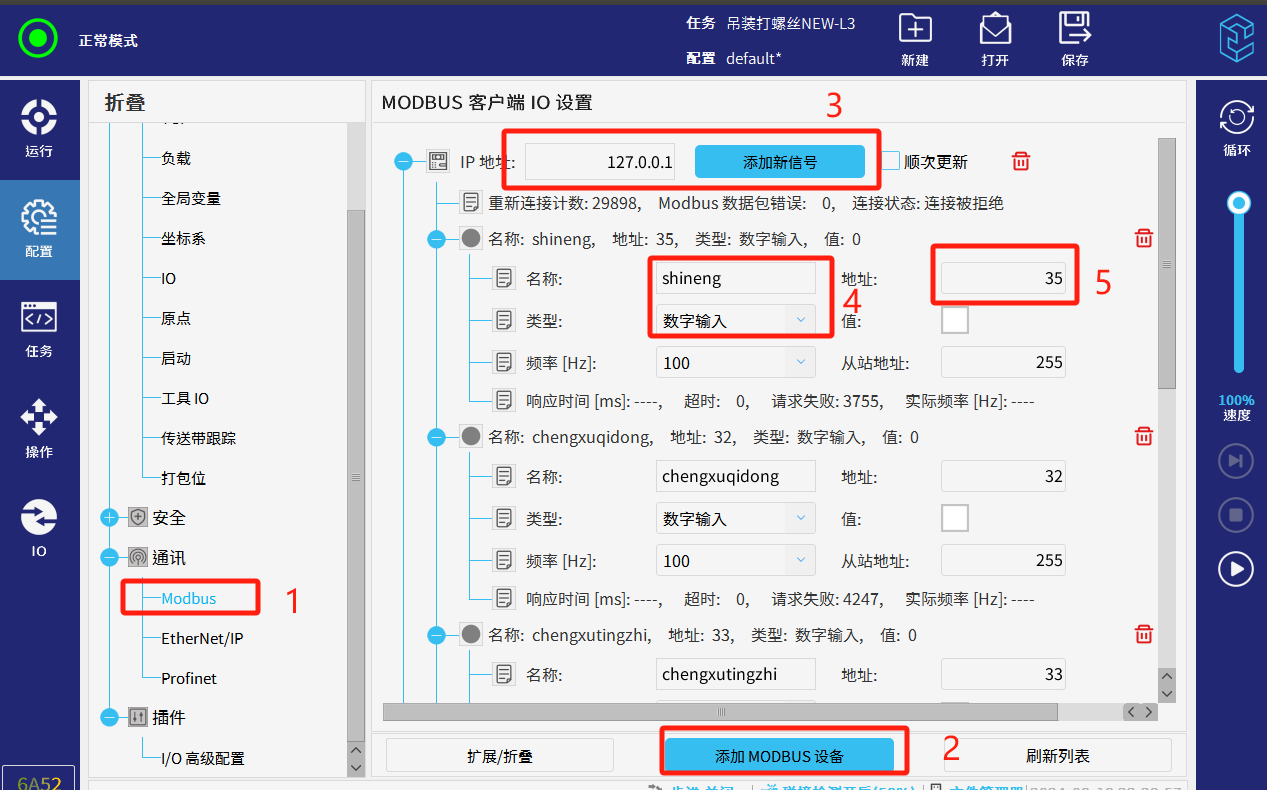Click the speed slider handle
This screenshot has height=790, width=1267.
(1239, 204)
